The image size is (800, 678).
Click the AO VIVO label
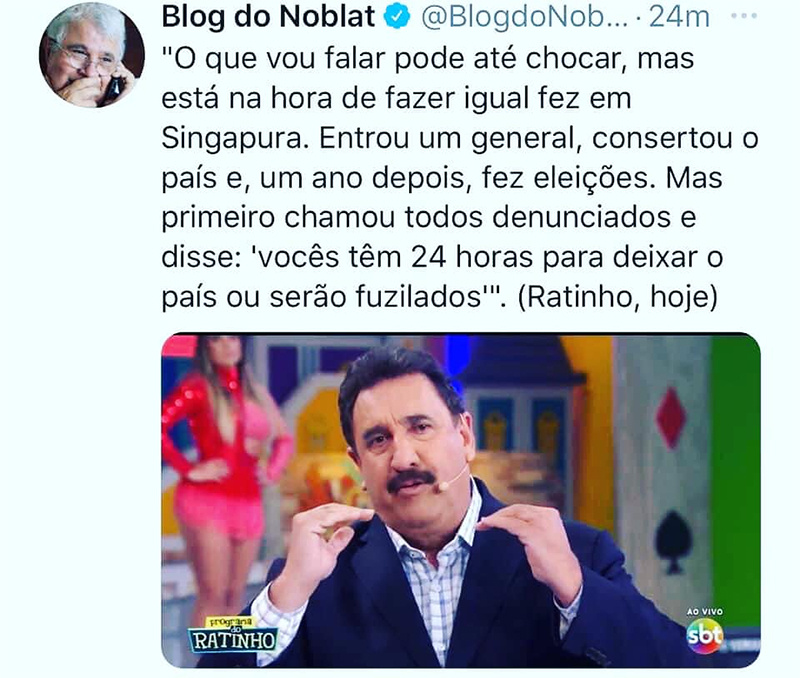click(x=705, y=611)
